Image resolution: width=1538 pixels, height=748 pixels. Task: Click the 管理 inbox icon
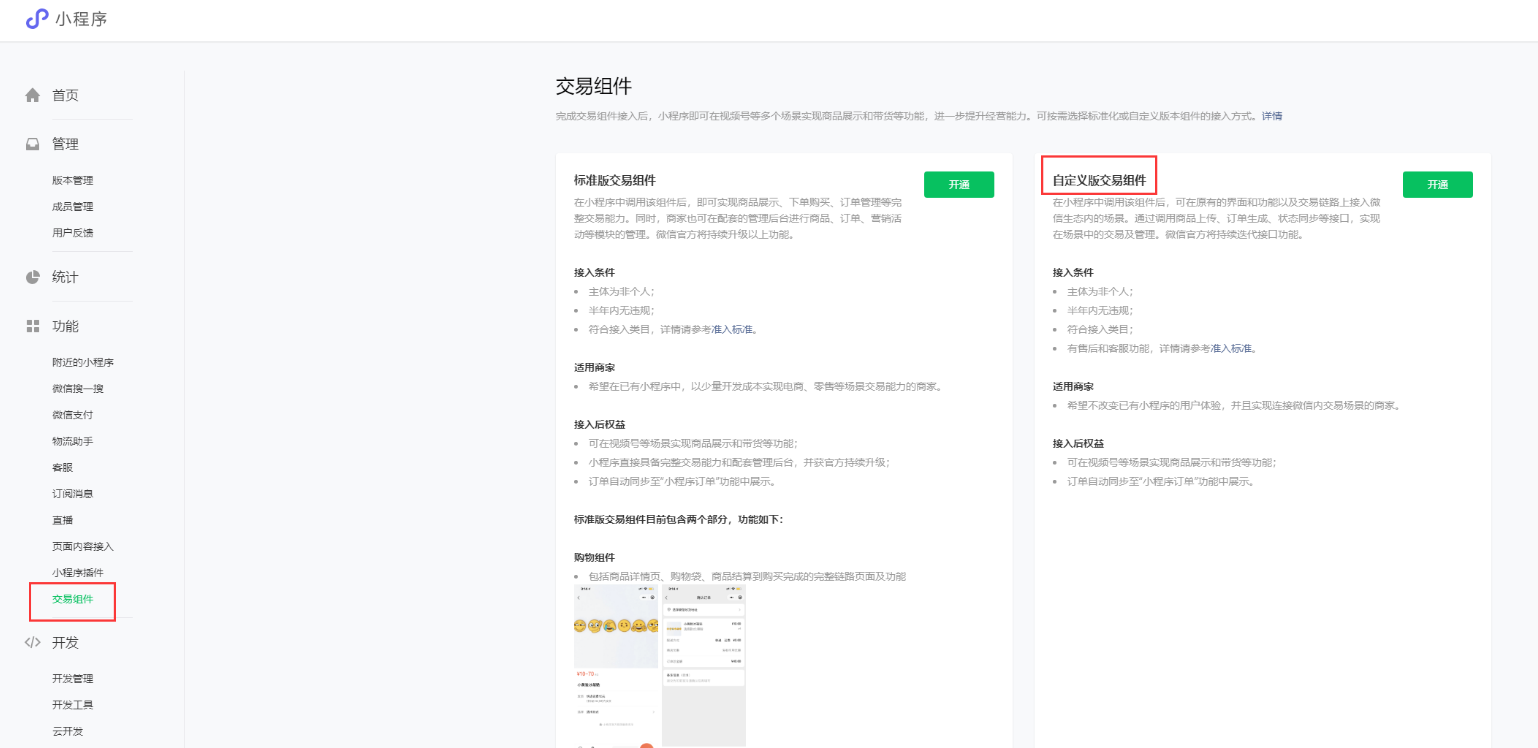tap(33, 144)
